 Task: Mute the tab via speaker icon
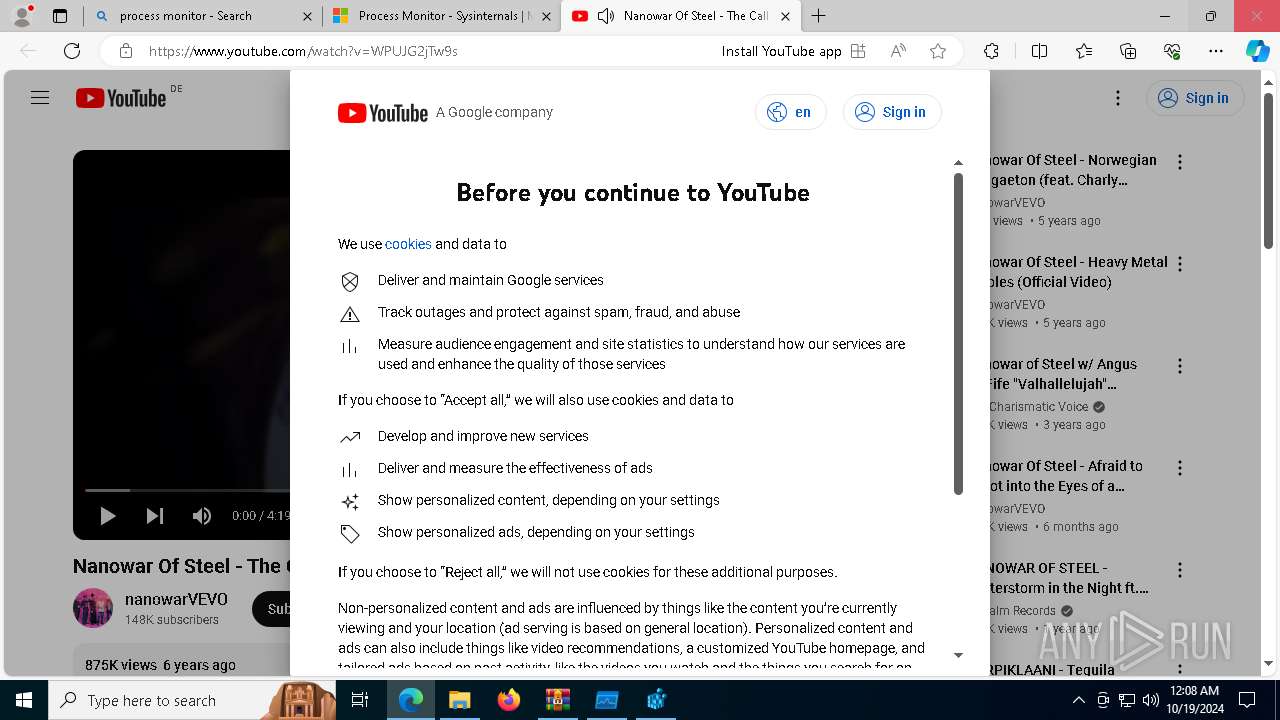click(605, 16)
